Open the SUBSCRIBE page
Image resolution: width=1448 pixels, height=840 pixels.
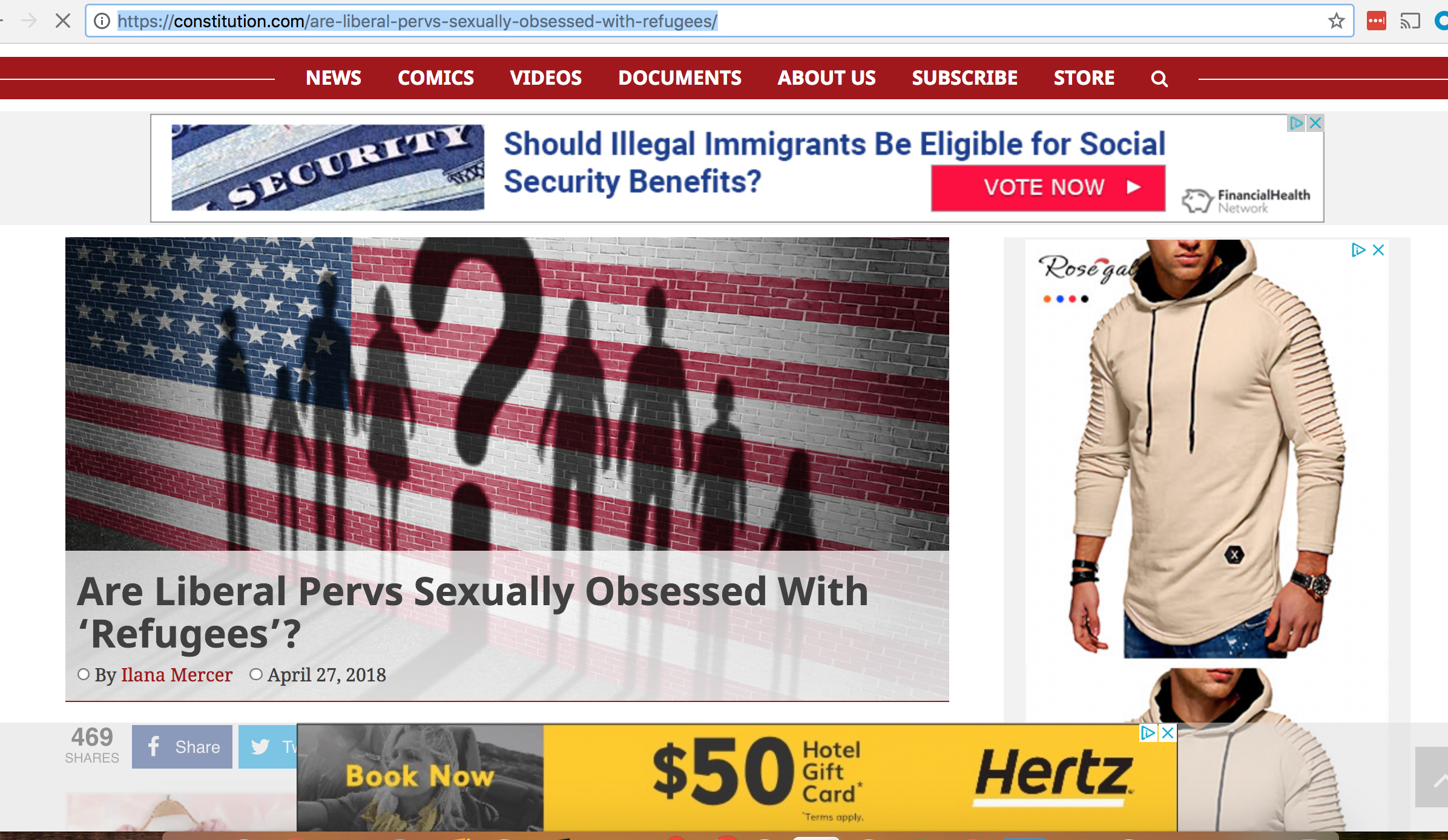(965, 78)
